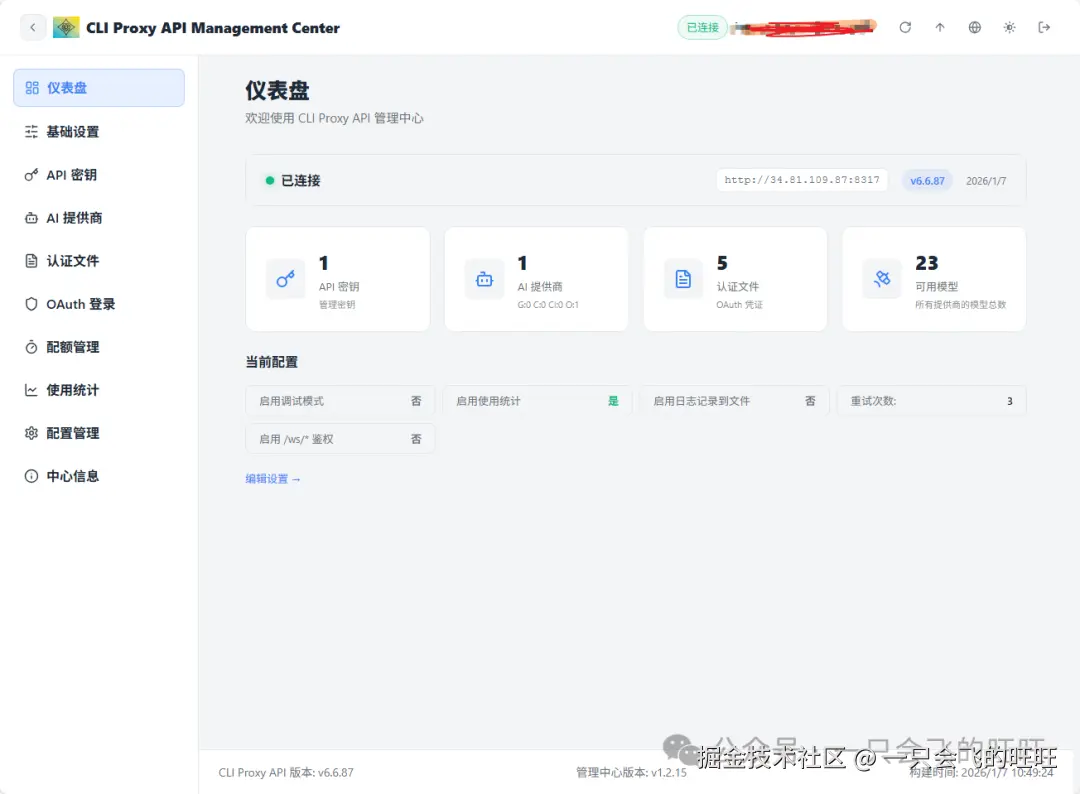
Task: Click the key icon on API 密钥 card
Action: click(285, 279)
